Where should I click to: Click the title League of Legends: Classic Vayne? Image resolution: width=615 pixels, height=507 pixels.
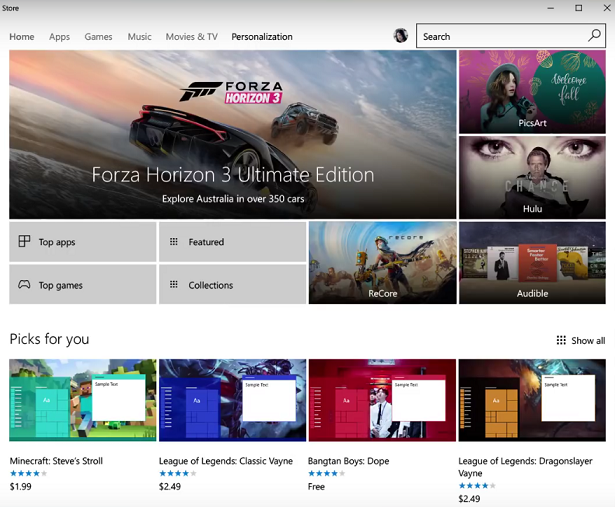tap(226, 461)
